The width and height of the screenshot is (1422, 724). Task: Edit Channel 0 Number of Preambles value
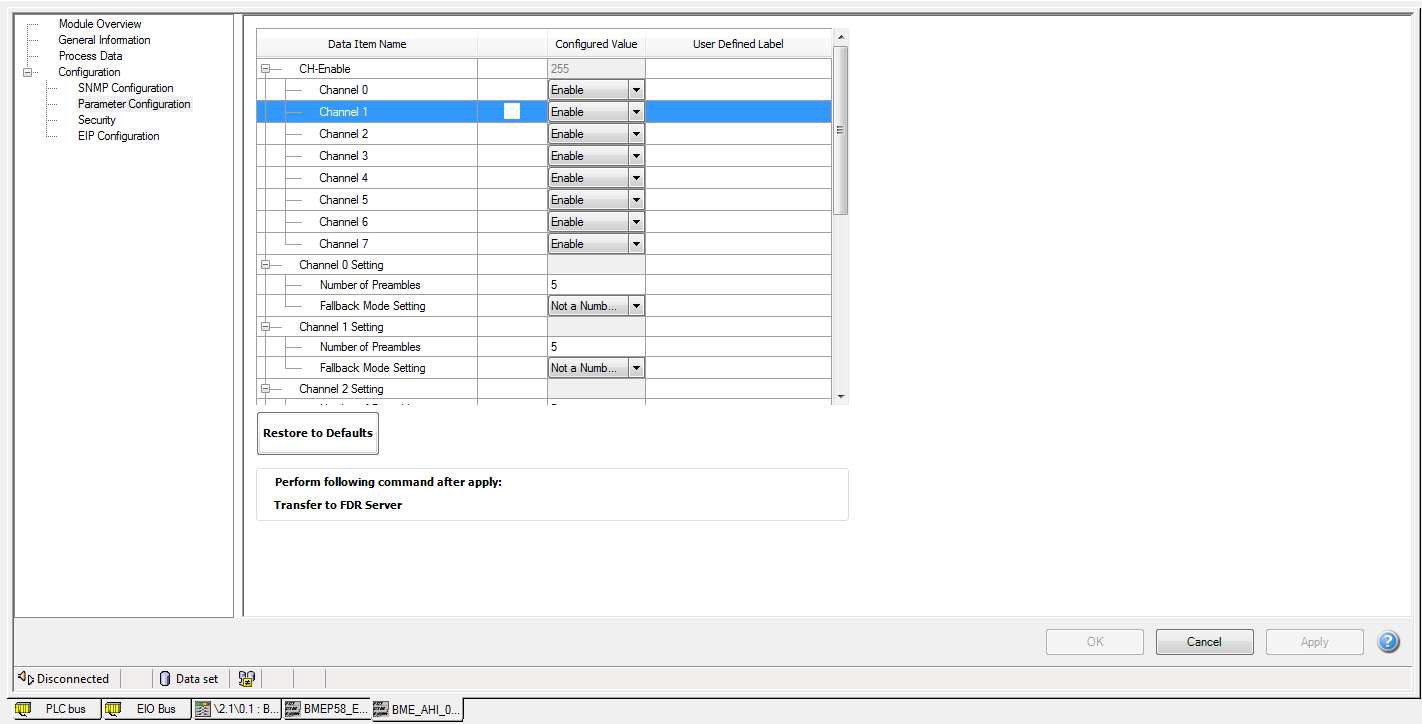pos(596,285)
